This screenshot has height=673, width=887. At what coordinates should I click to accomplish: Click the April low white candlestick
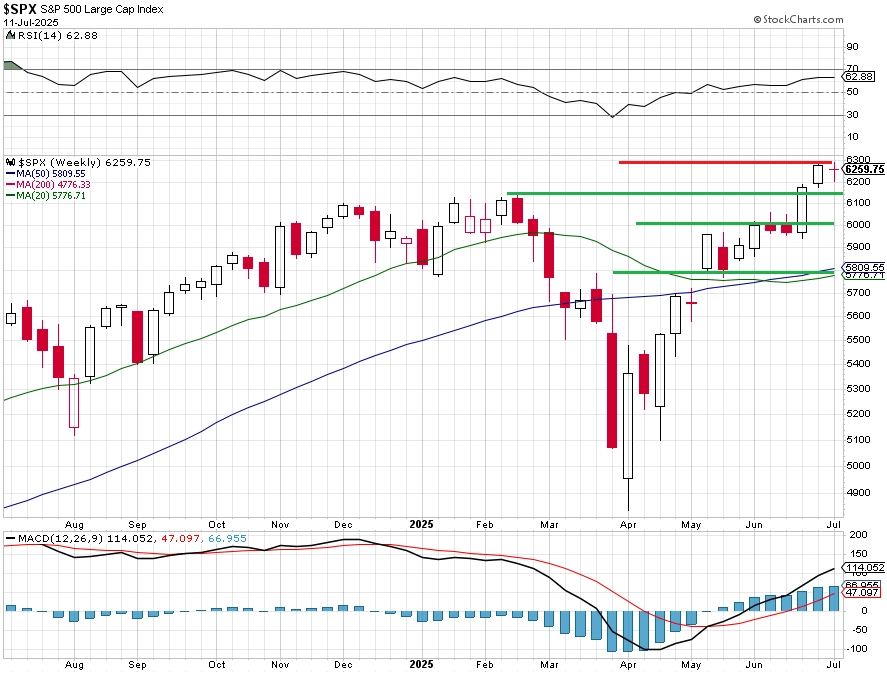click(628, 426)
